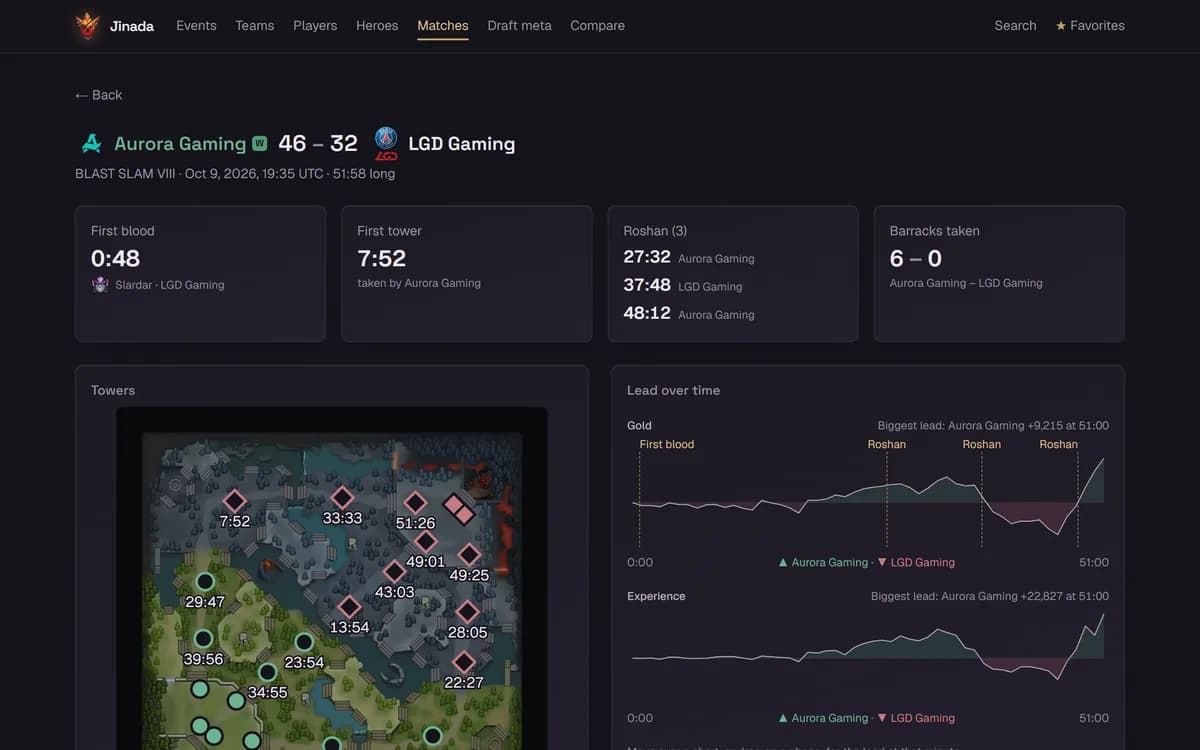Click the Slardar hero icon under First blood
This screenshot has height=750, width=1200.
point(100,285)
